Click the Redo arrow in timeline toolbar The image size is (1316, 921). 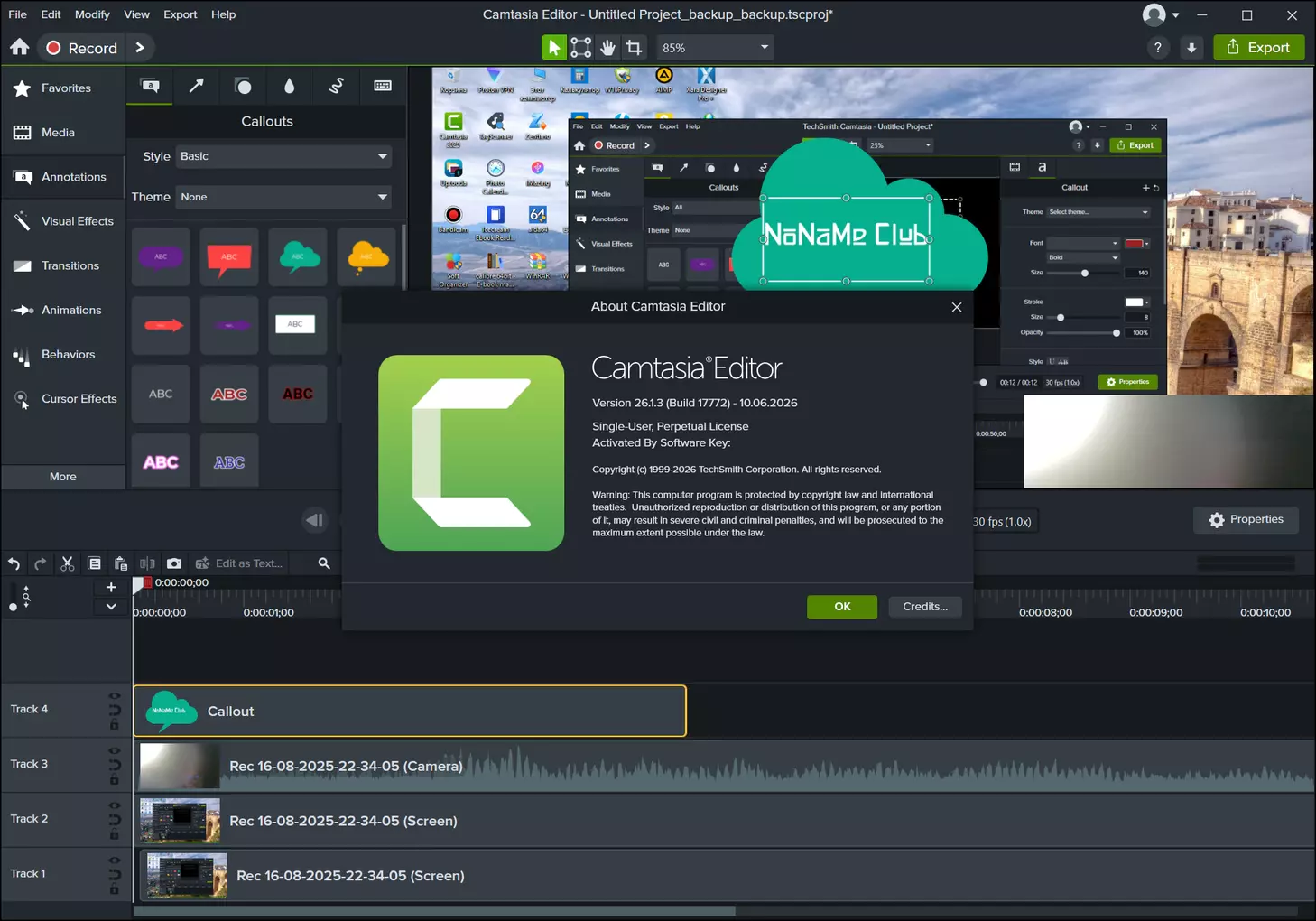40,563
